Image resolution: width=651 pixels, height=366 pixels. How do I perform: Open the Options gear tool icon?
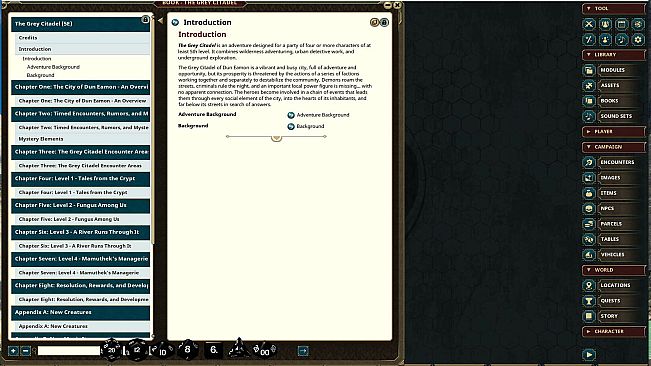pyautogui.click(x=638, y=40)
